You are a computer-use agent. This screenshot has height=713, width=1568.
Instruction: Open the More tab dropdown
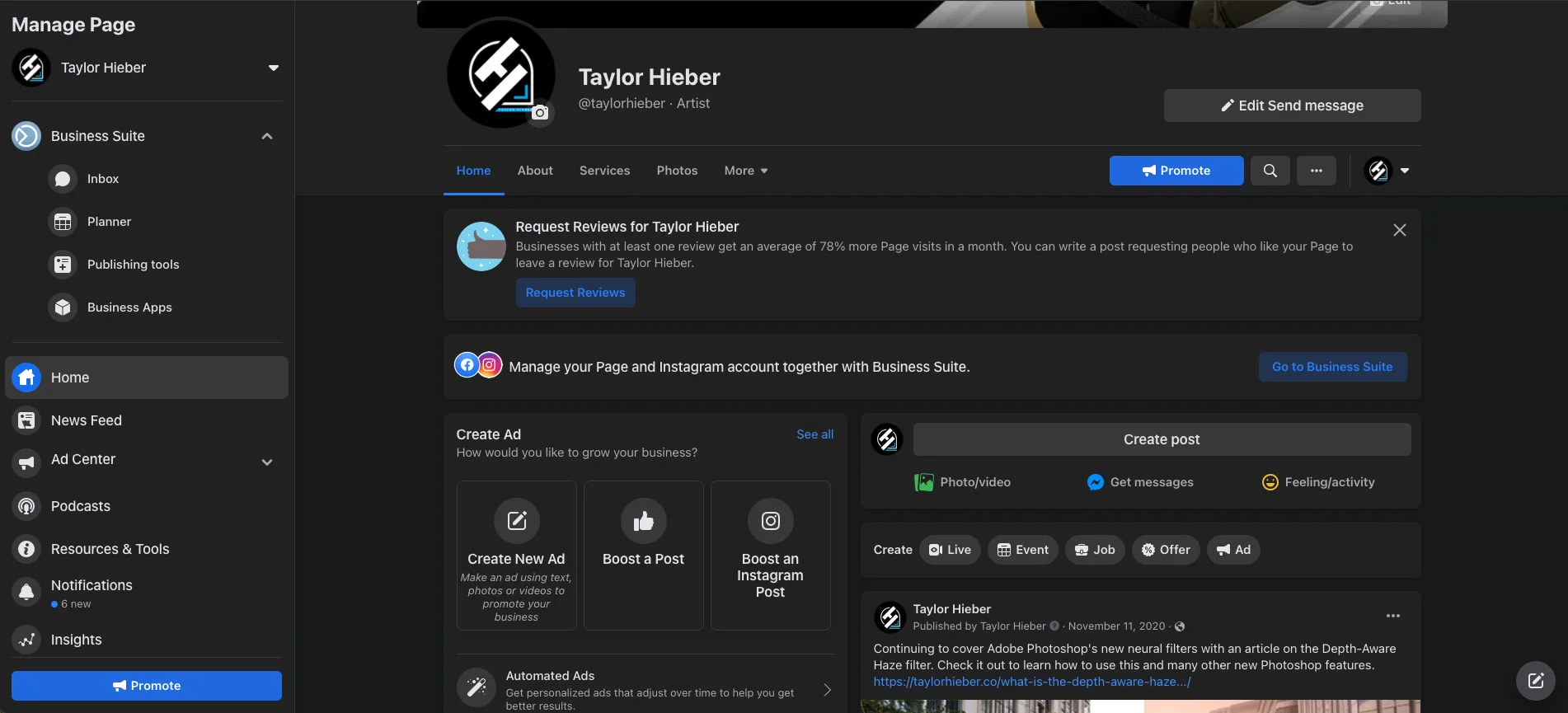coord(746,171)
